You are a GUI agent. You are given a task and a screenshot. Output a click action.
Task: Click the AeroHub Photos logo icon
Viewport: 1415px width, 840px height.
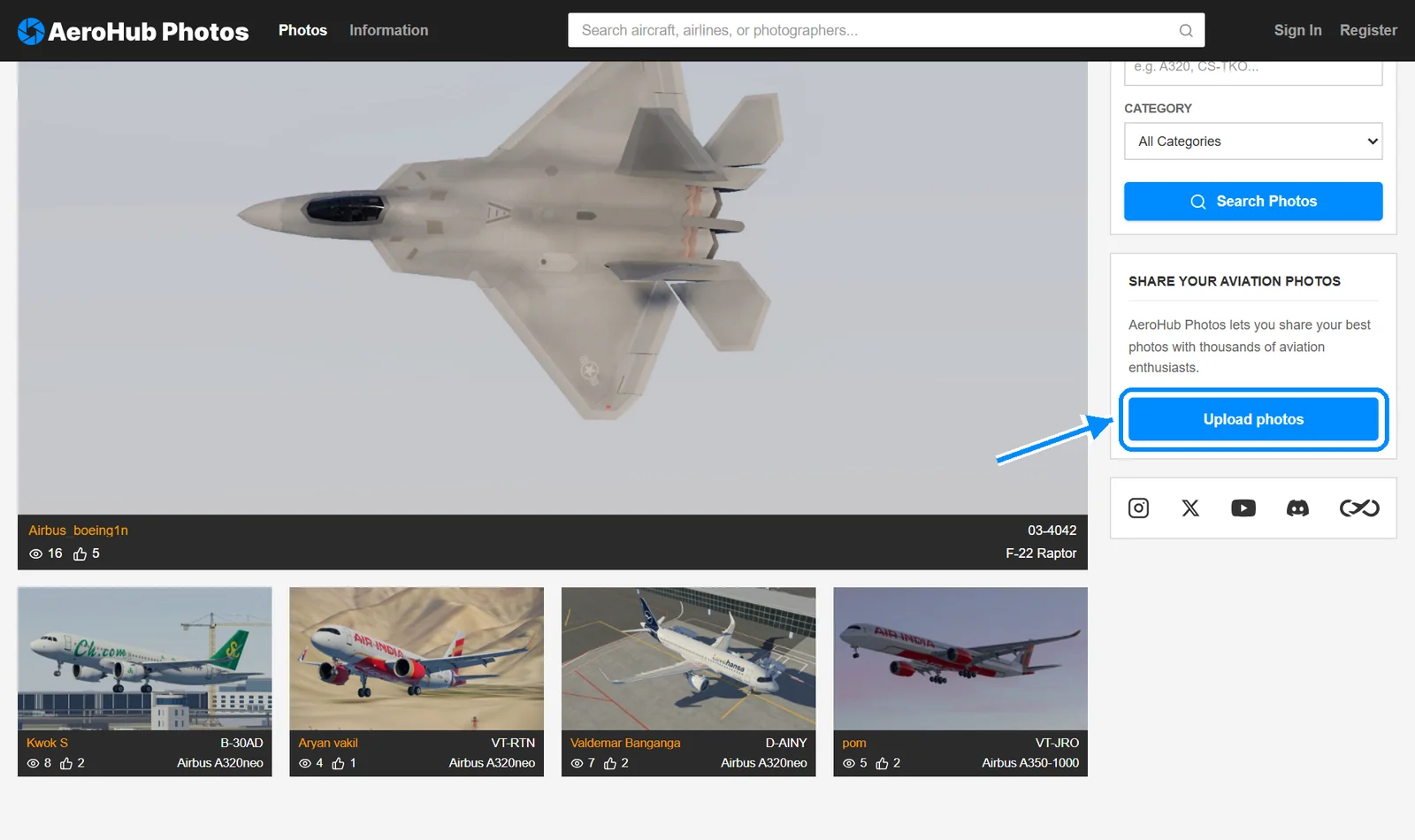(x=31, y=31)
